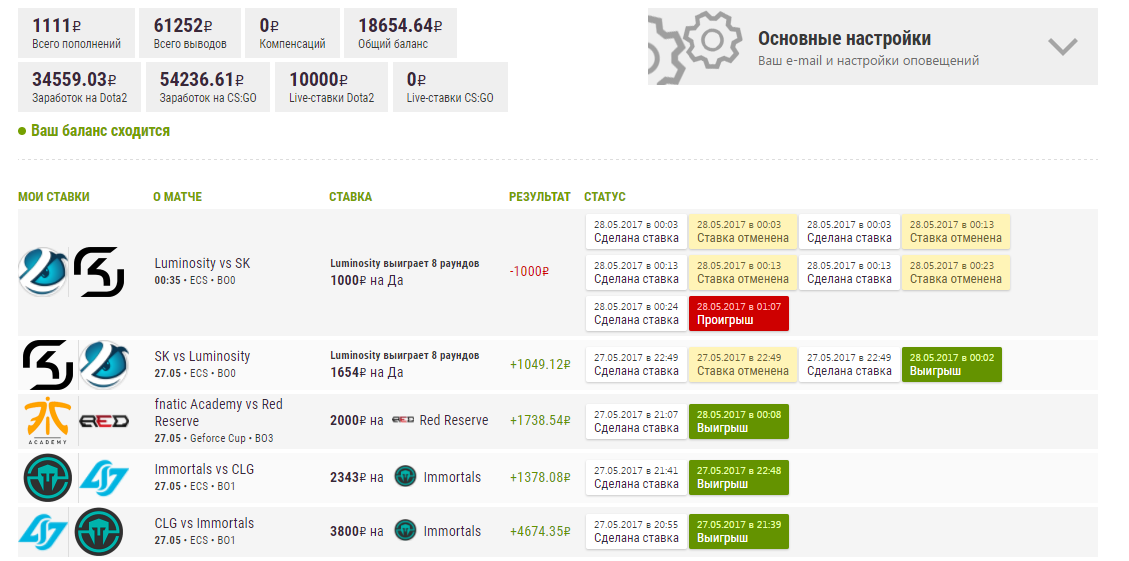Click Immortals logo in CLG vs Immortals row
The width and height of the screenshot is (1129, 561).
pos(99,532)
